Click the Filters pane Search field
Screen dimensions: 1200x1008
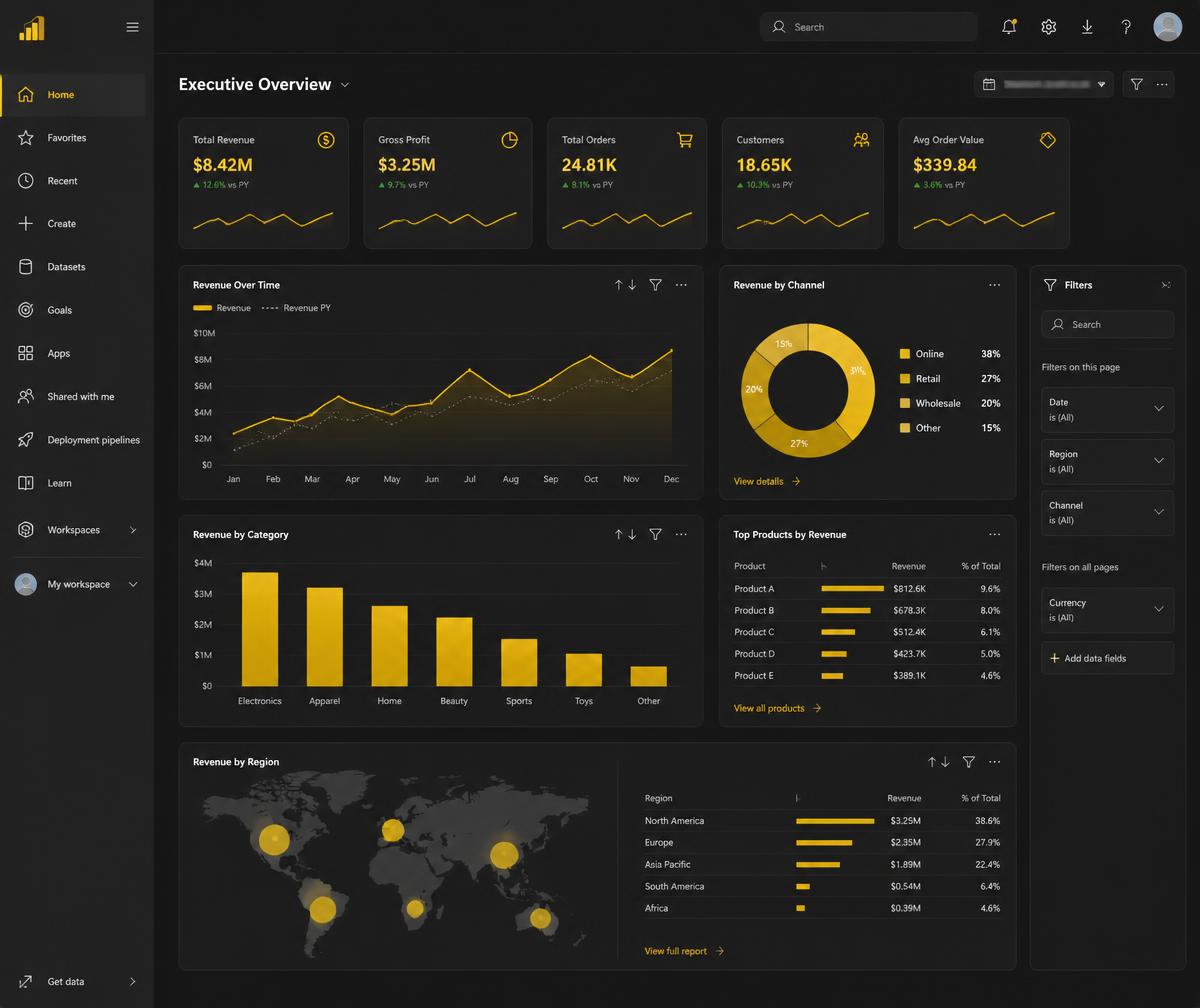pos(1108,324)
